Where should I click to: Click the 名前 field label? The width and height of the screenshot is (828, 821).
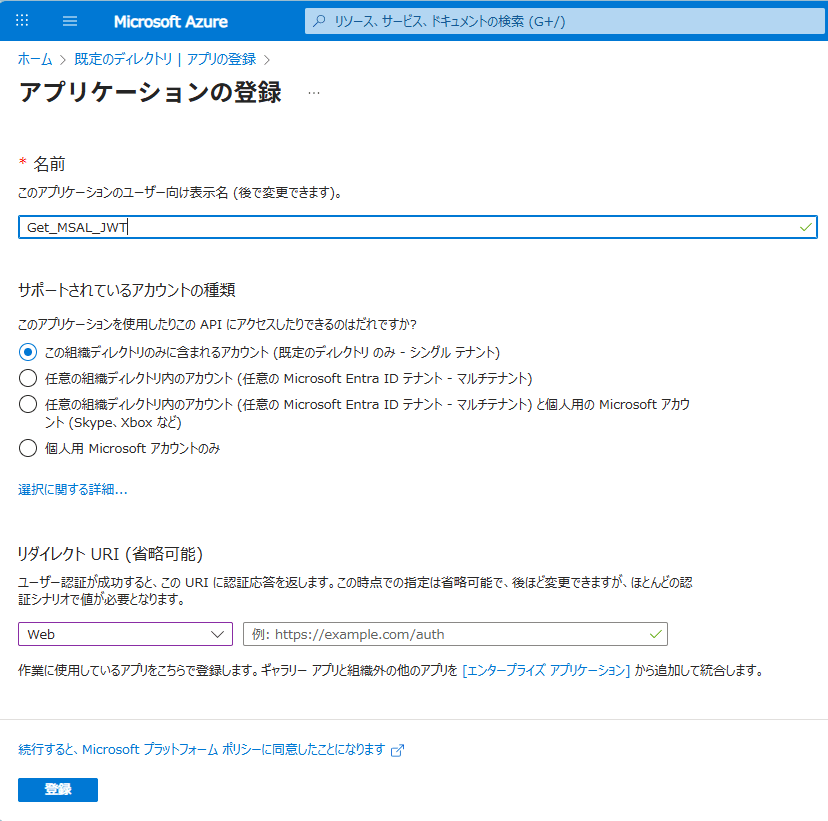click(x=49, y=164)
